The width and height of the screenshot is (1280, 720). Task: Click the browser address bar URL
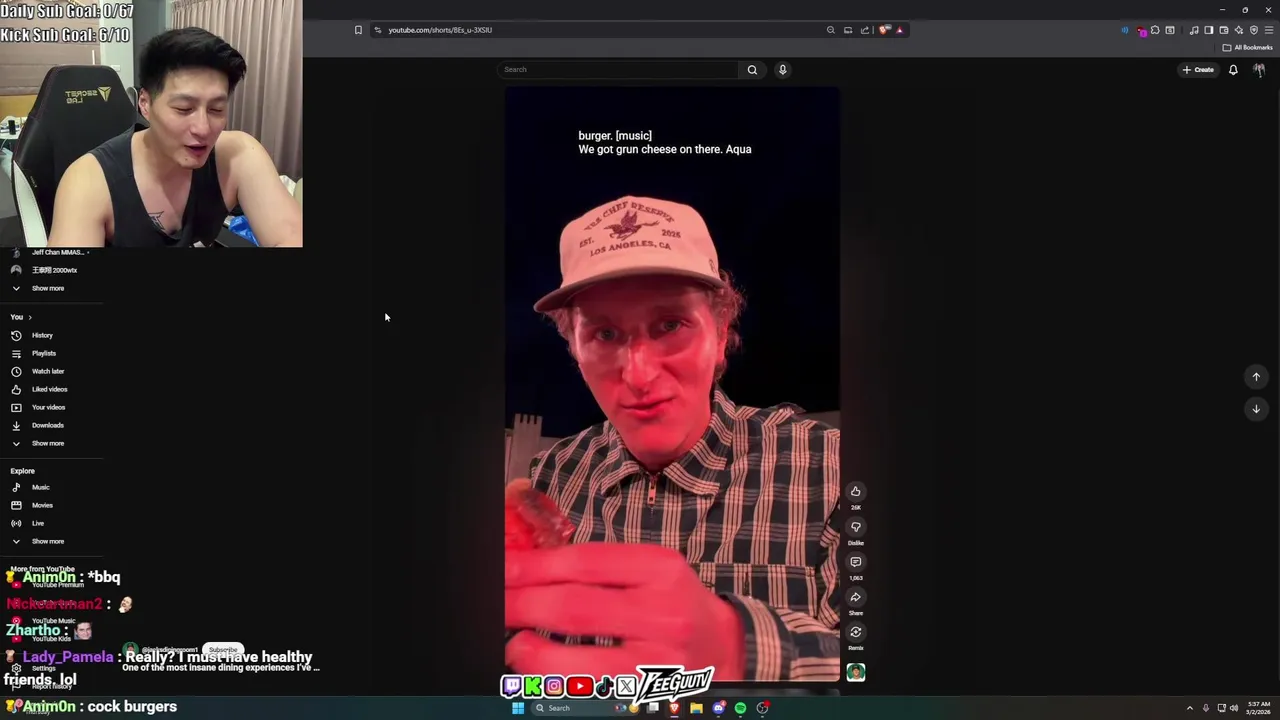coord(440,30)
